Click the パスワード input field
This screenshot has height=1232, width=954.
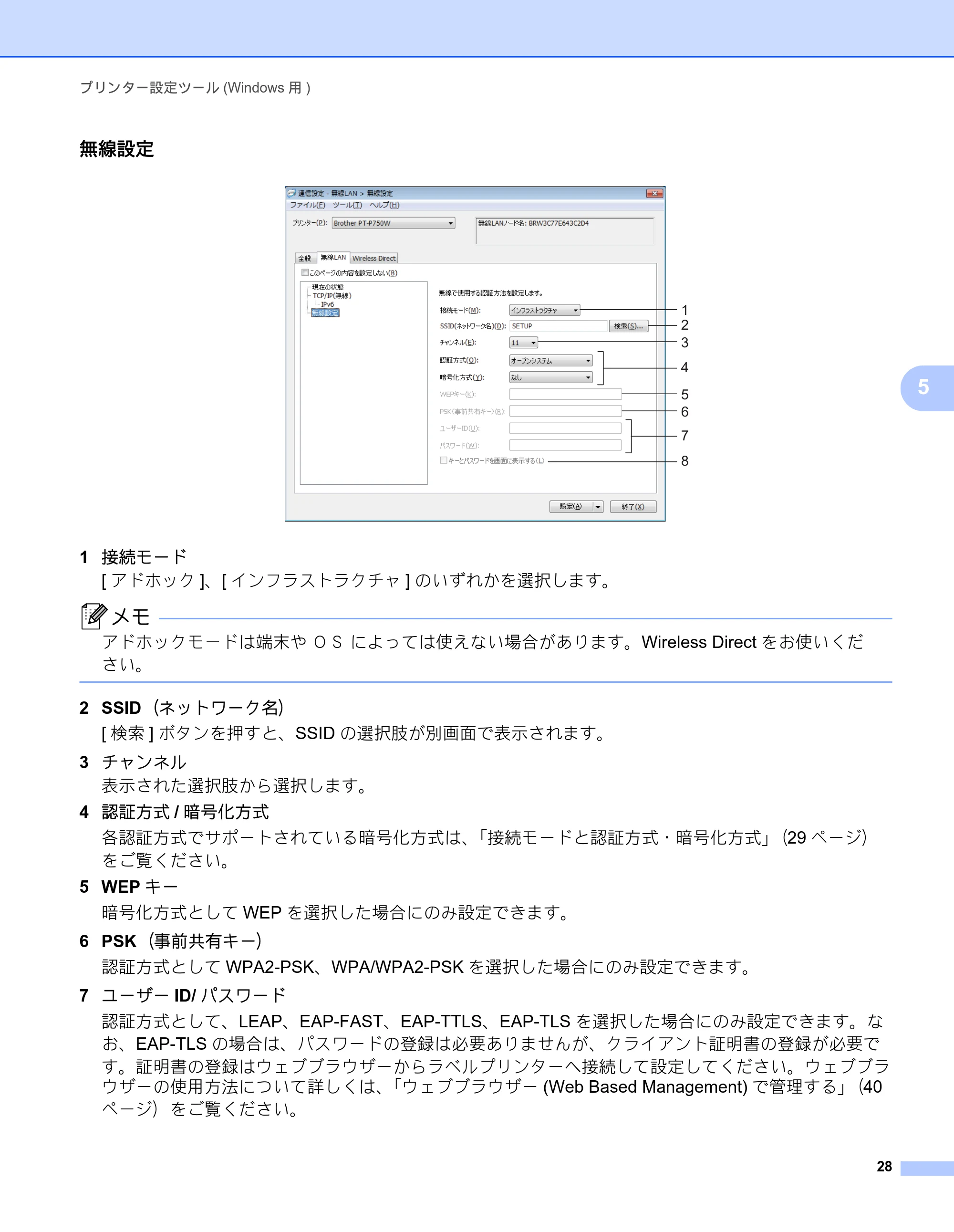[x=566, y=445]
